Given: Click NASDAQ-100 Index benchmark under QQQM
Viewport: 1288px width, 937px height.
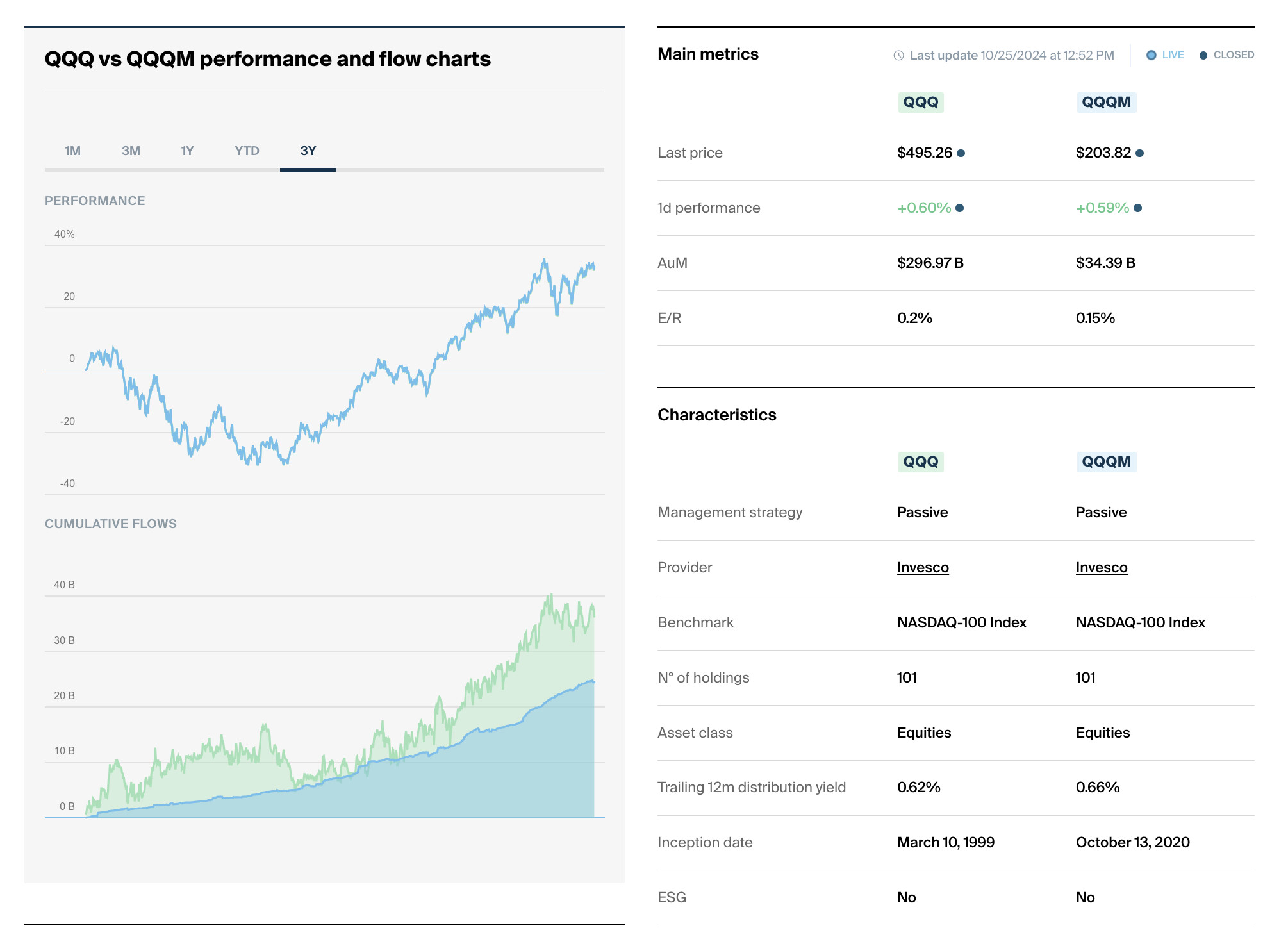Looking at the screenshot, I should click(x=1141, y=622).
